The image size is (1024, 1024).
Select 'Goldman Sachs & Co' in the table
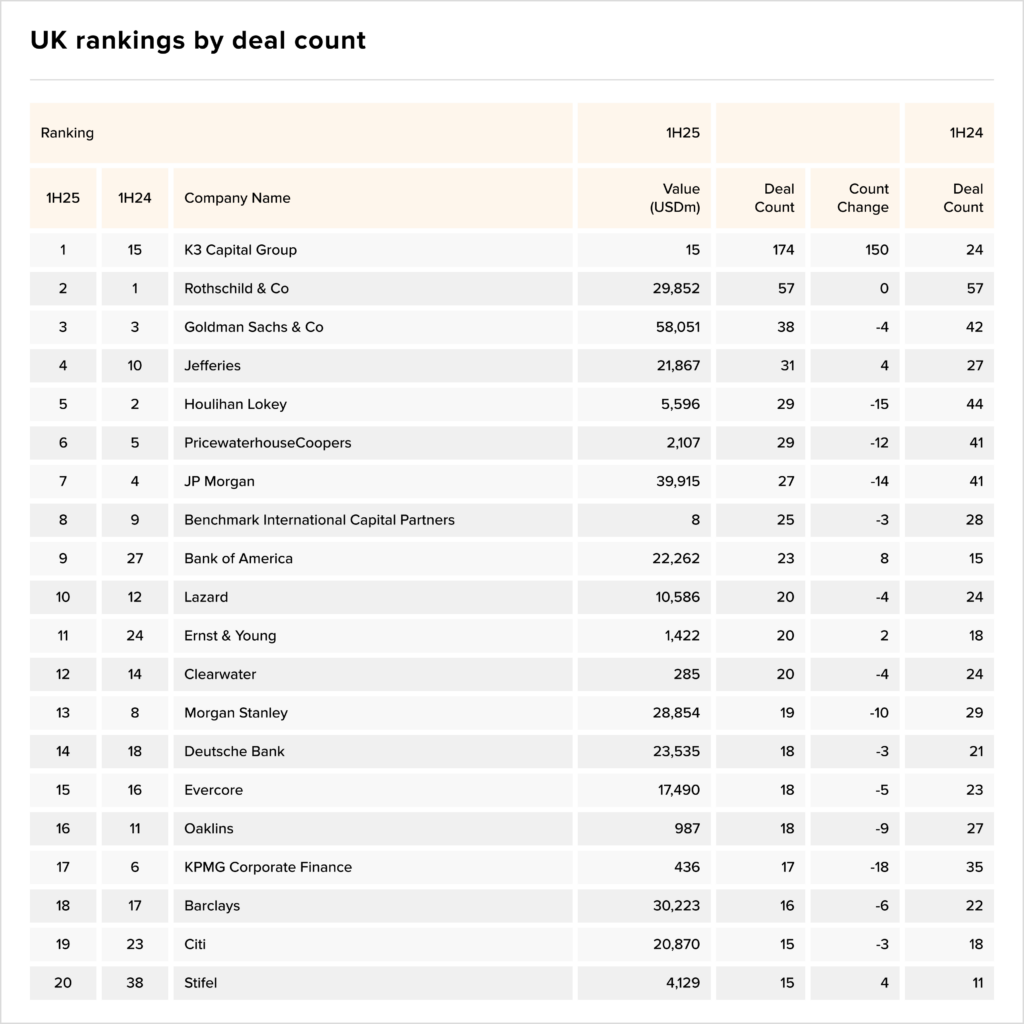tap(253, 327)
